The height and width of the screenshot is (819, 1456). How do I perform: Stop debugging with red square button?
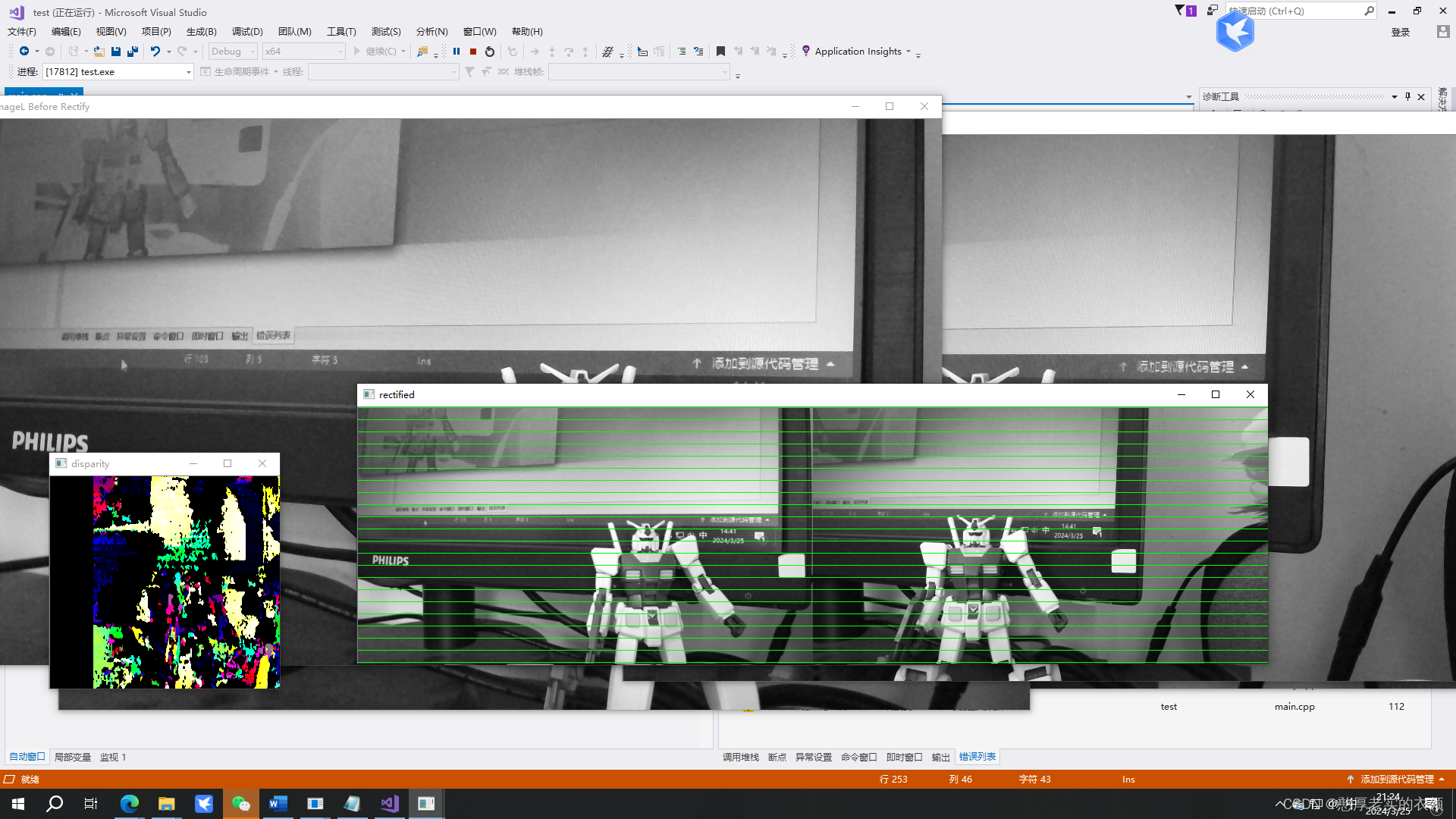[473, 52]
